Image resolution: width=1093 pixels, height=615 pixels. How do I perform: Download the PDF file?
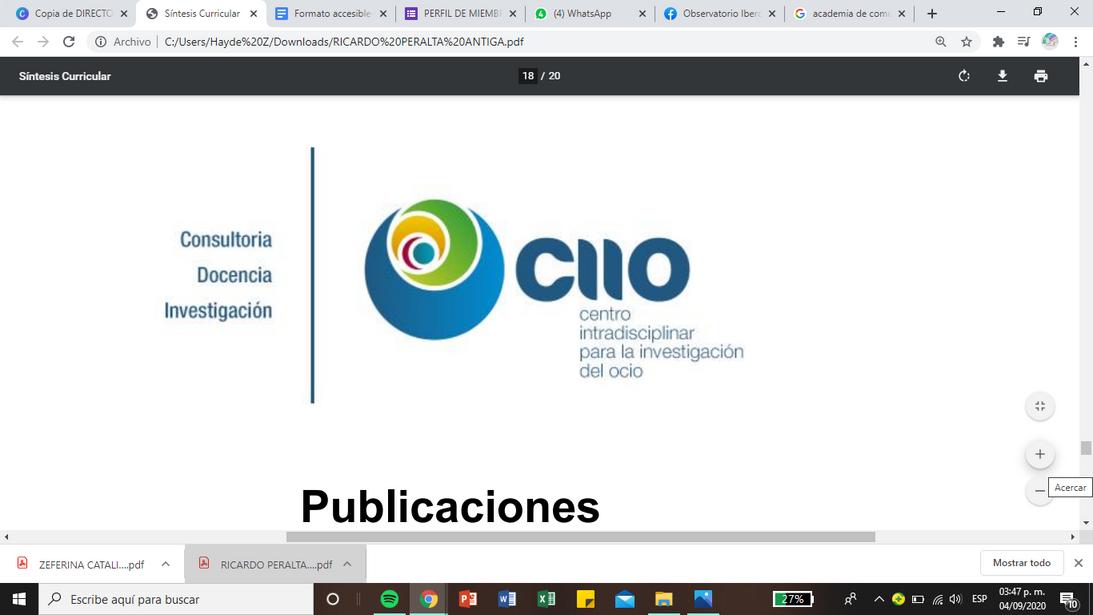pyautogui.click(x=1002, y=76)
